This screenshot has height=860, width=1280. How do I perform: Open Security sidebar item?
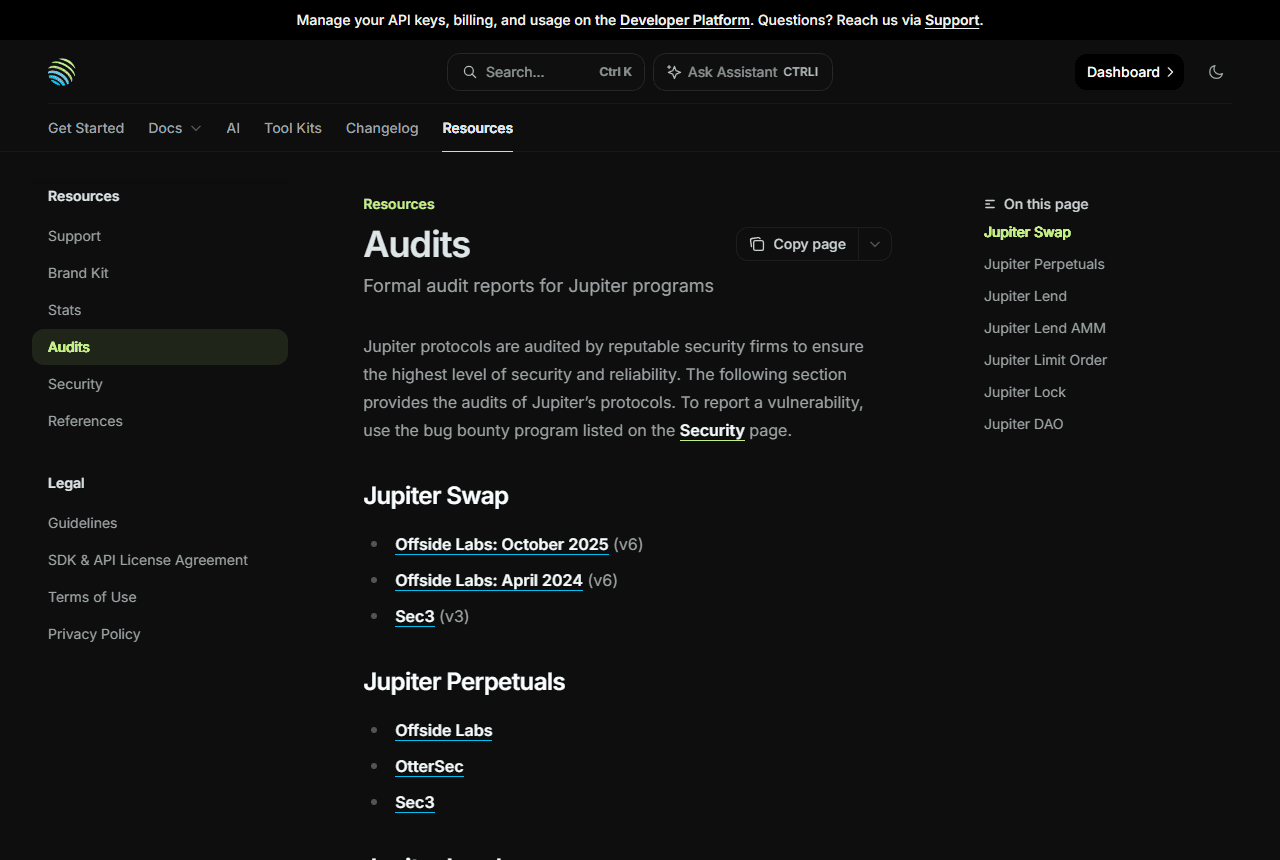(160, 384)
